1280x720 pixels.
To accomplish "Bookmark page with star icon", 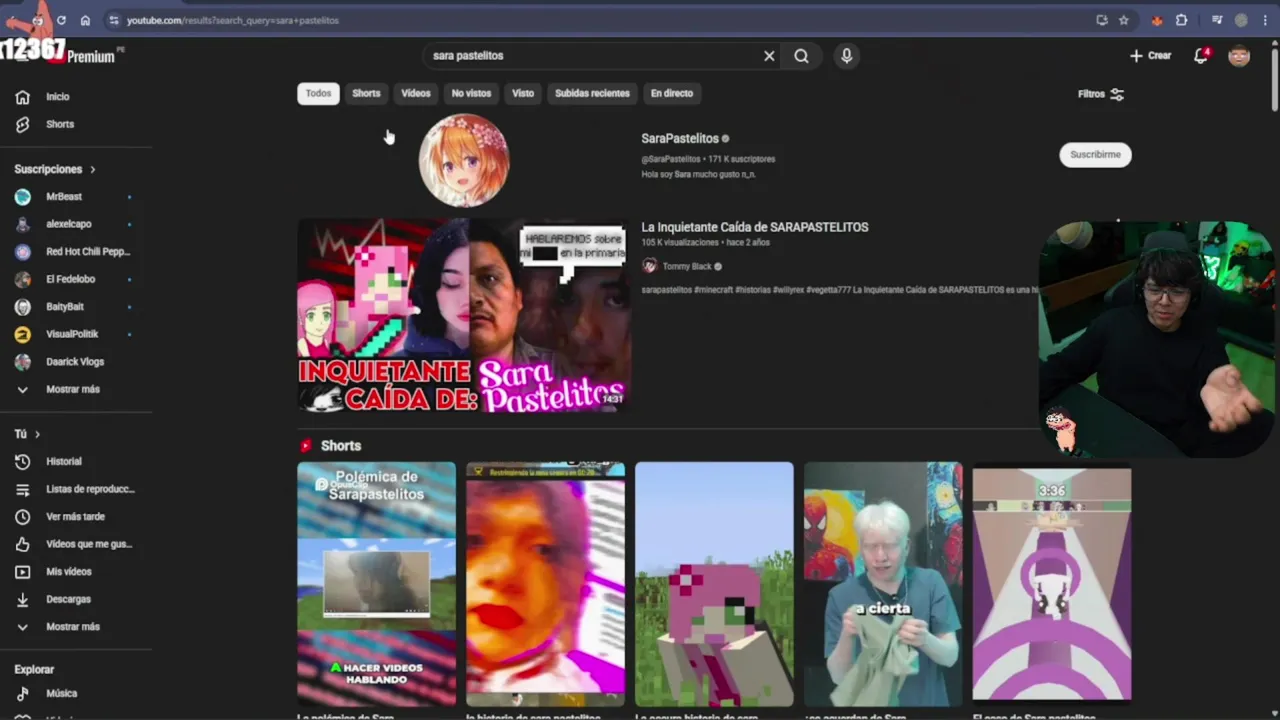I will (1124, 20).
